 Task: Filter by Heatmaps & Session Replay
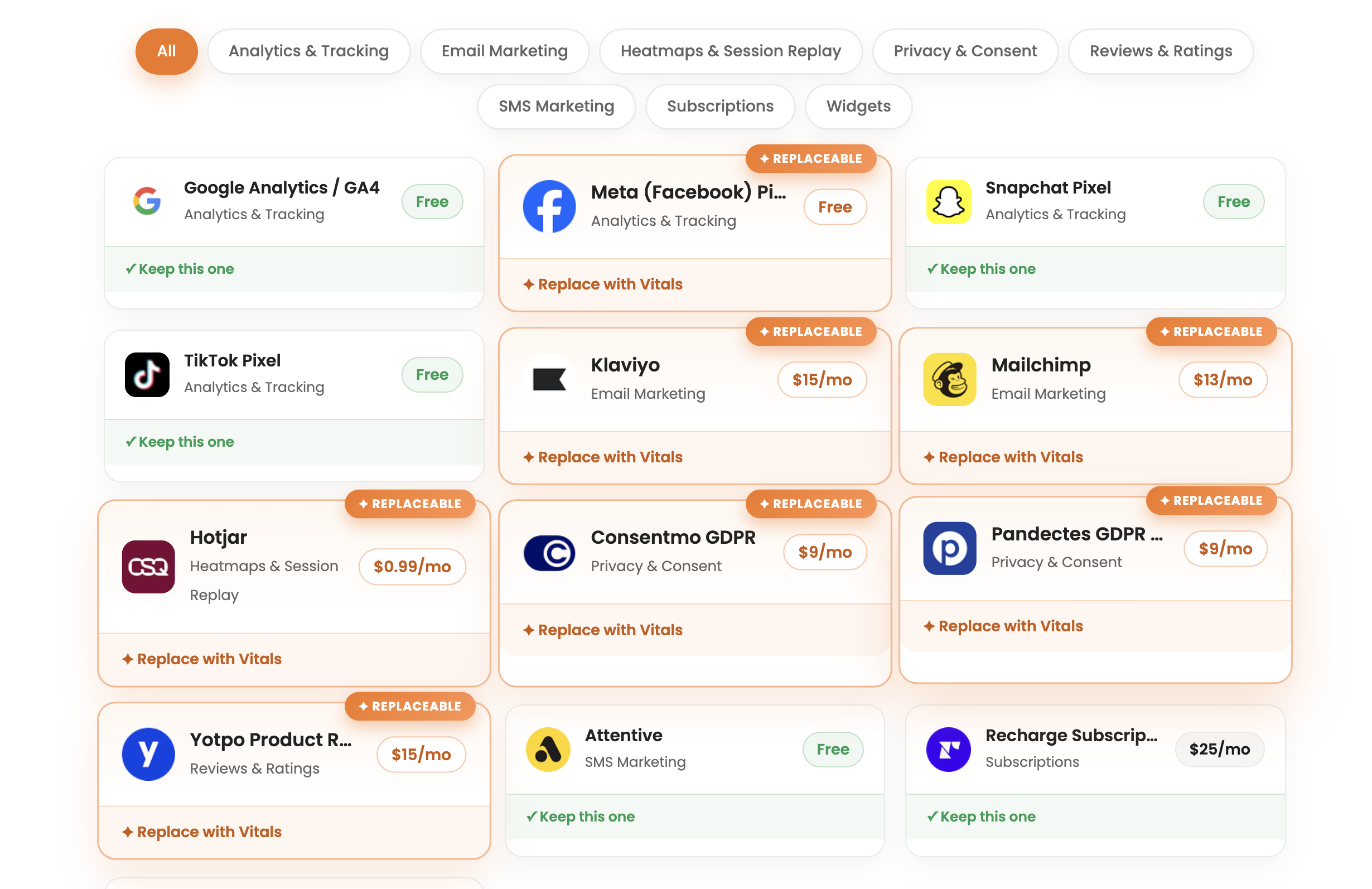click(731, 51)
